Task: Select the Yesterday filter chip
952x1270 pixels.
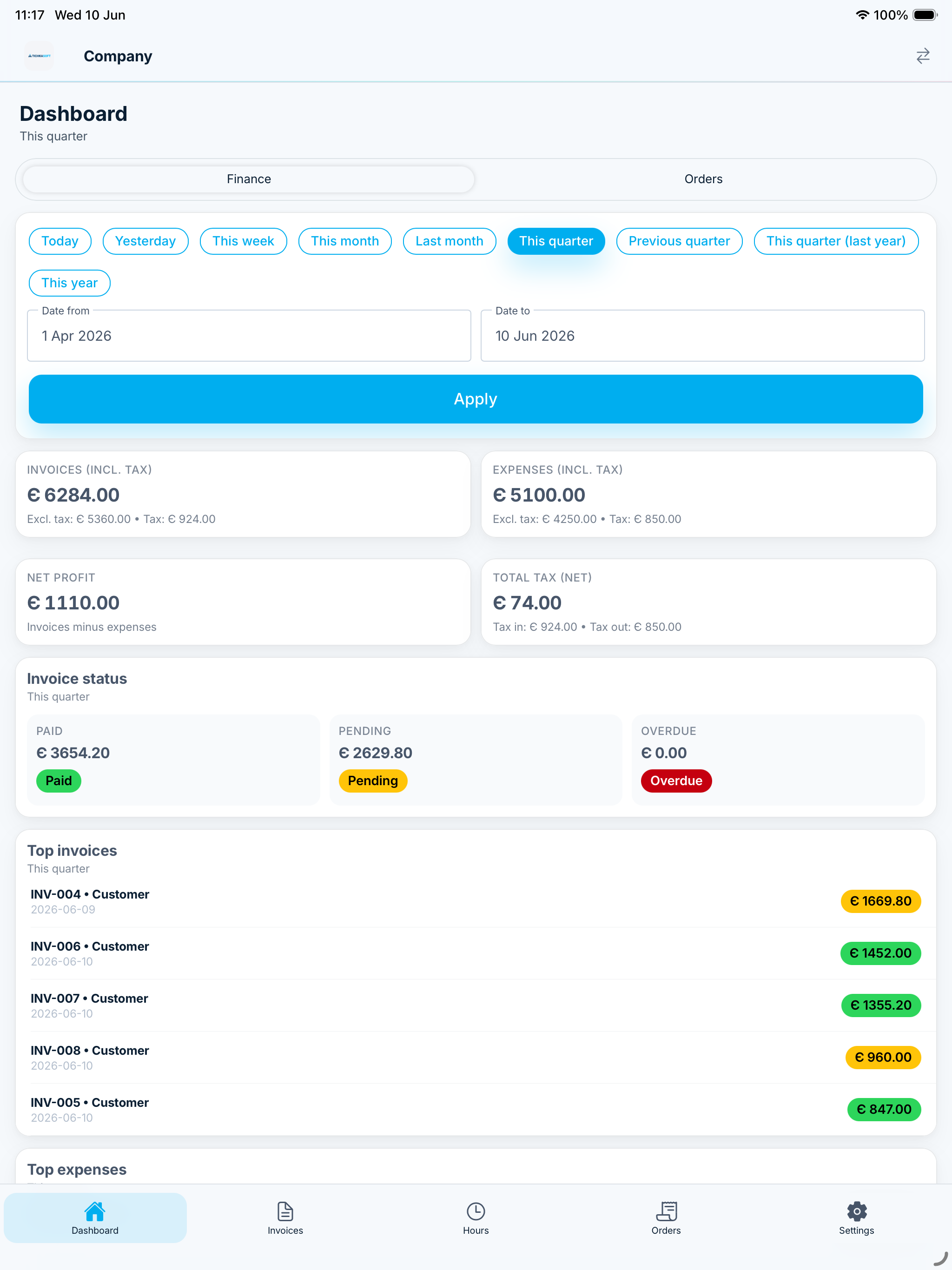Action: [x=145, y=241]
